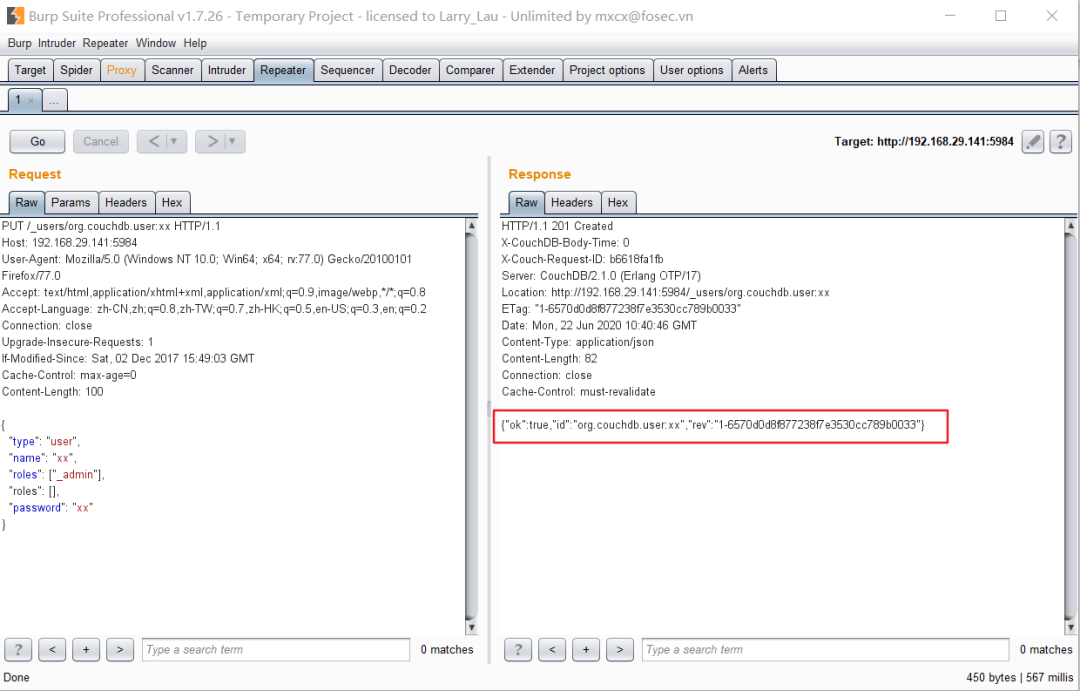Add a new Repeater tab with ...
1080x691 pixels.
(x=54, y=101)
